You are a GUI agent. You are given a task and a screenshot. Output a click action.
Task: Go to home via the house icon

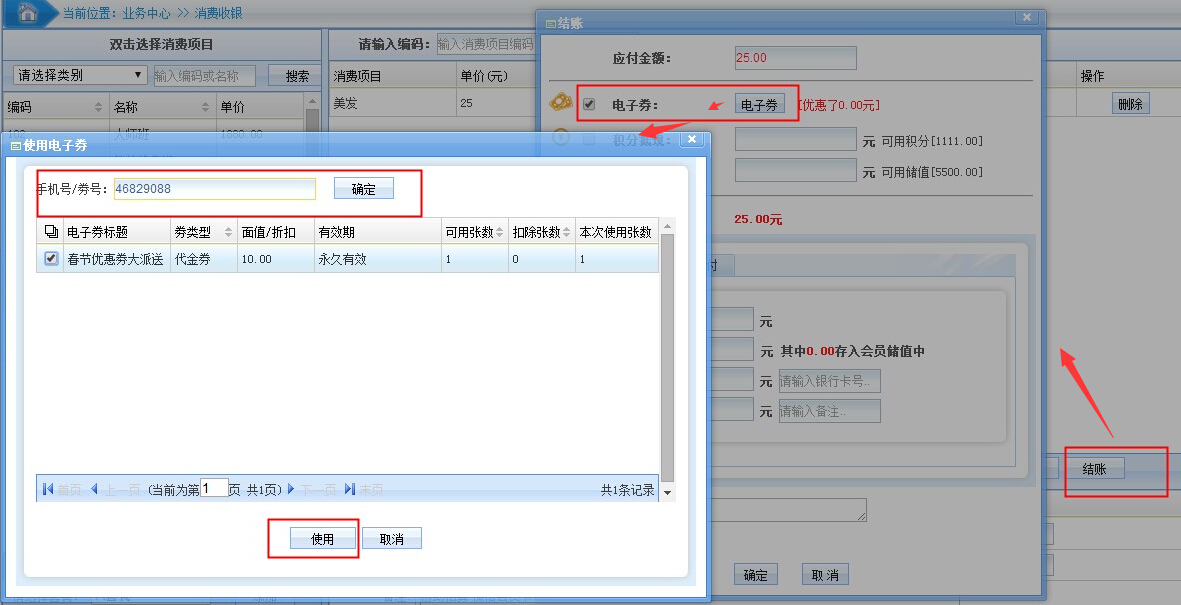[x=28, y=13]
